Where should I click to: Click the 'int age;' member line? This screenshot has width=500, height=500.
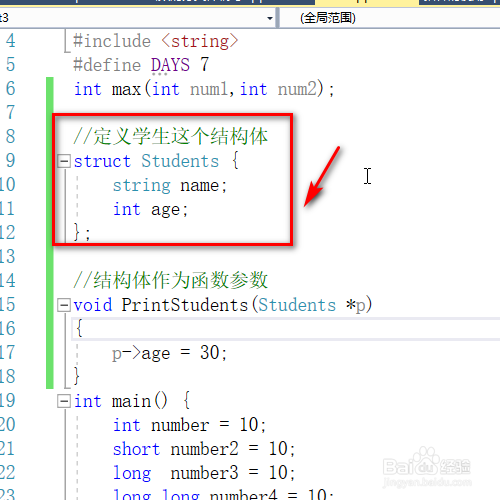click(150, 210)
